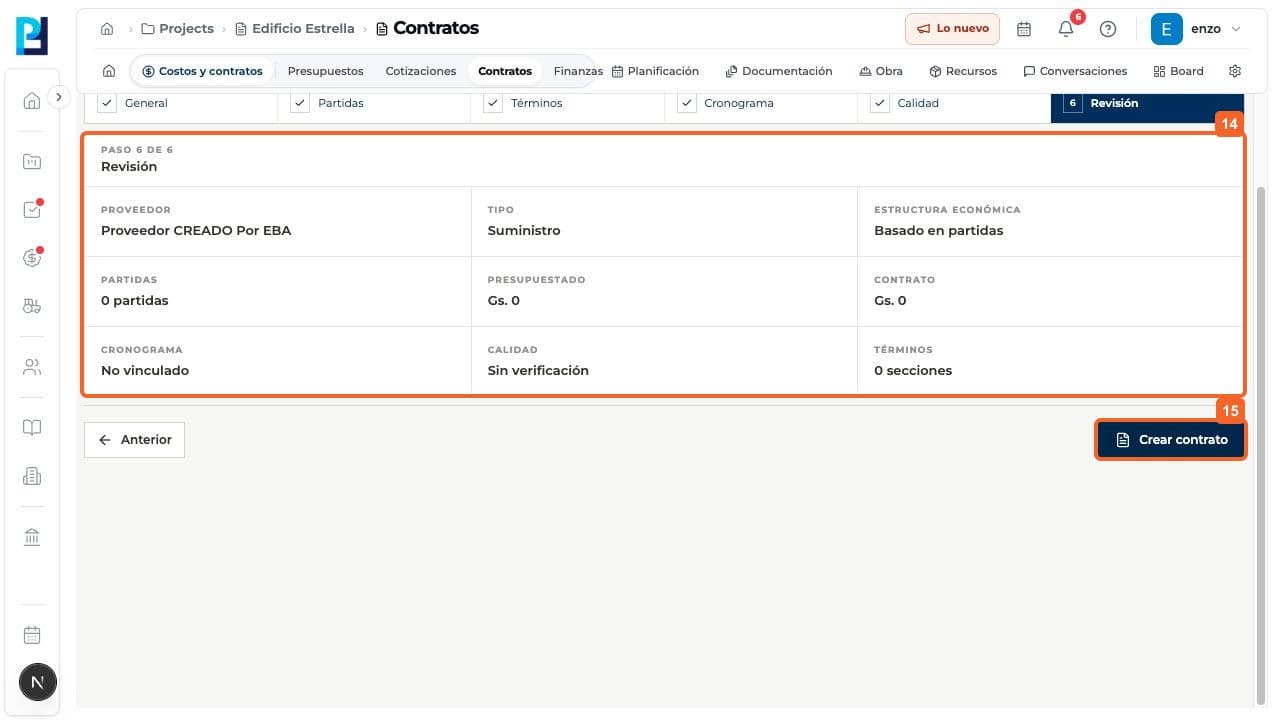Open Projects breadcrumb link
Image resolution: width=1280 pixels, height=720 pixels.
click(178, 29)
